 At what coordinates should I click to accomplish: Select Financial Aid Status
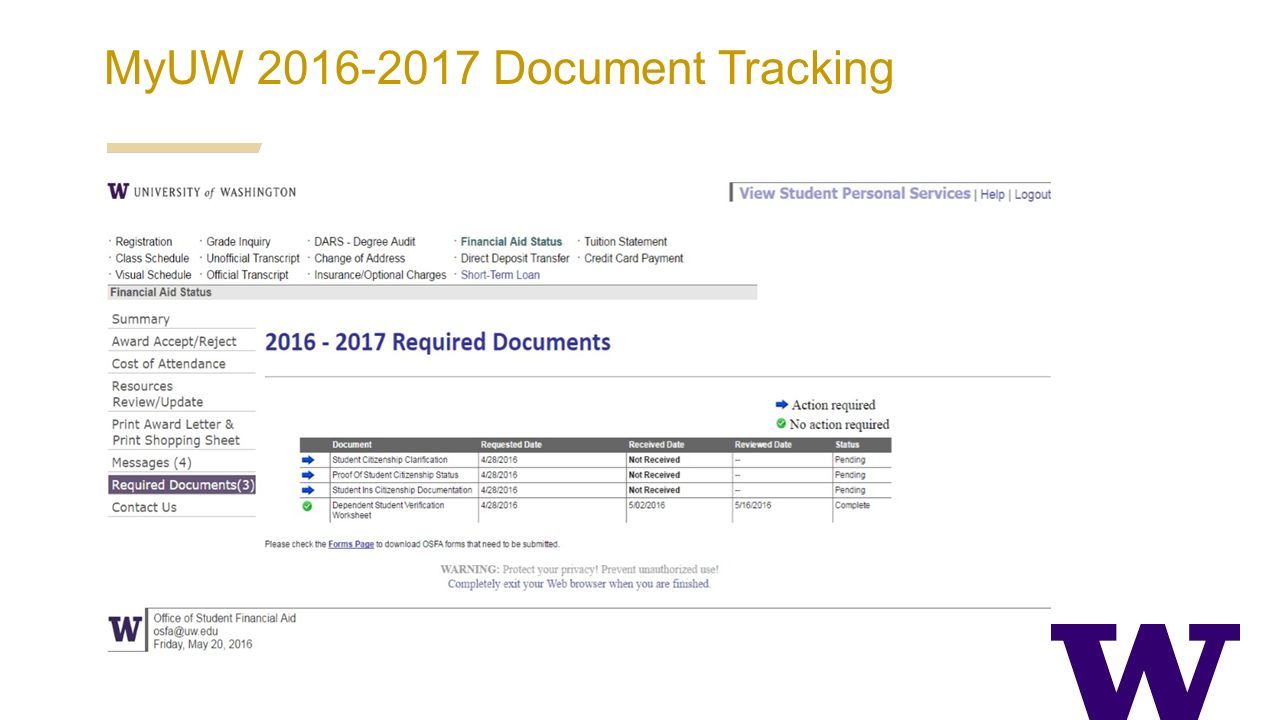pyautogui.click(x=511, y=242)
